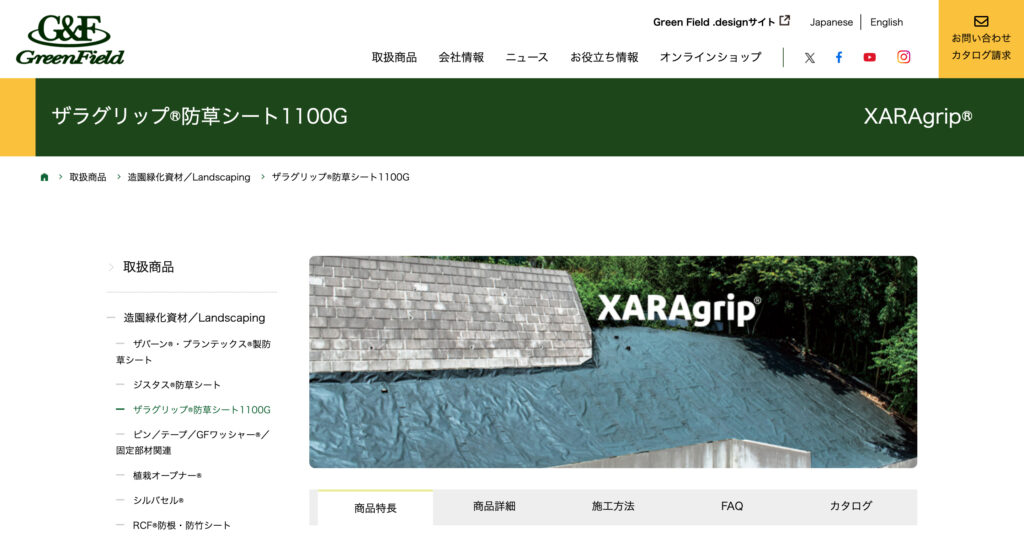1024x536 pixels.
Task: Select the 商品特長 tab
Action: click(x=376, y=507)
